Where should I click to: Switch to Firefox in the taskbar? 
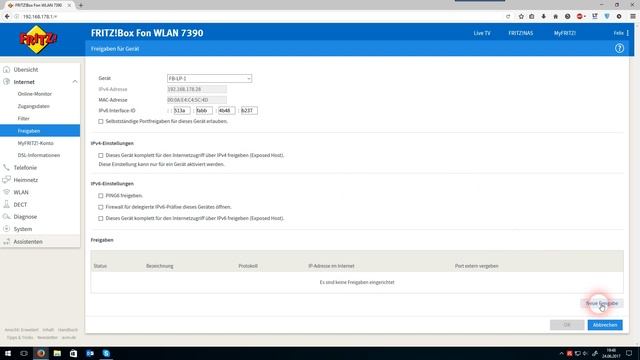click(41, 353)
